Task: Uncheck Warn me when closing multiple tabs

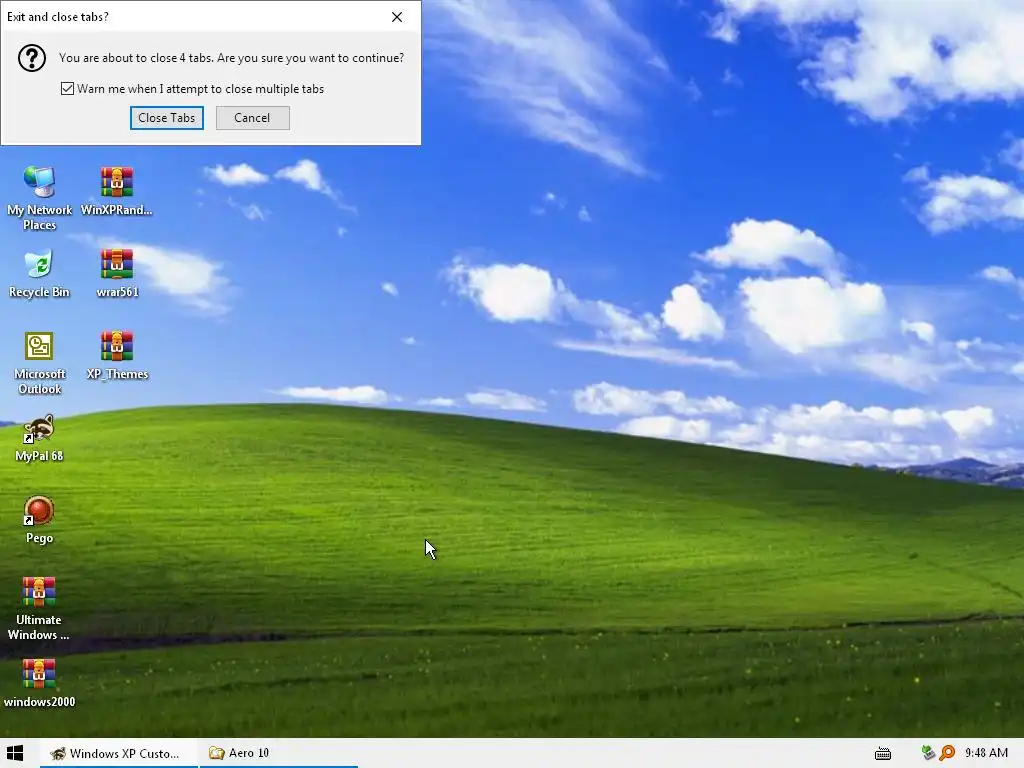Action: 67,89
